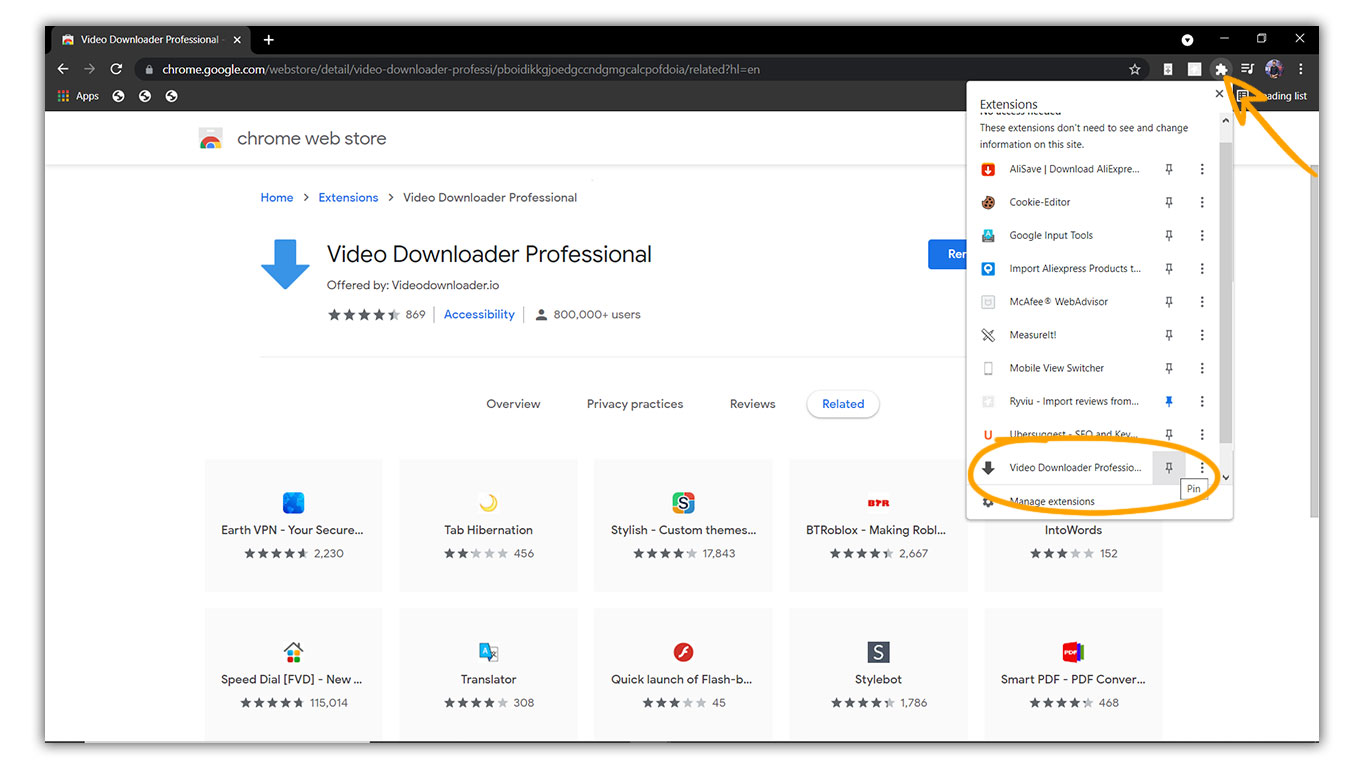1366x768 pixels.
Task: Unpin the Ryviu extension
Action: coord(1168,401)
